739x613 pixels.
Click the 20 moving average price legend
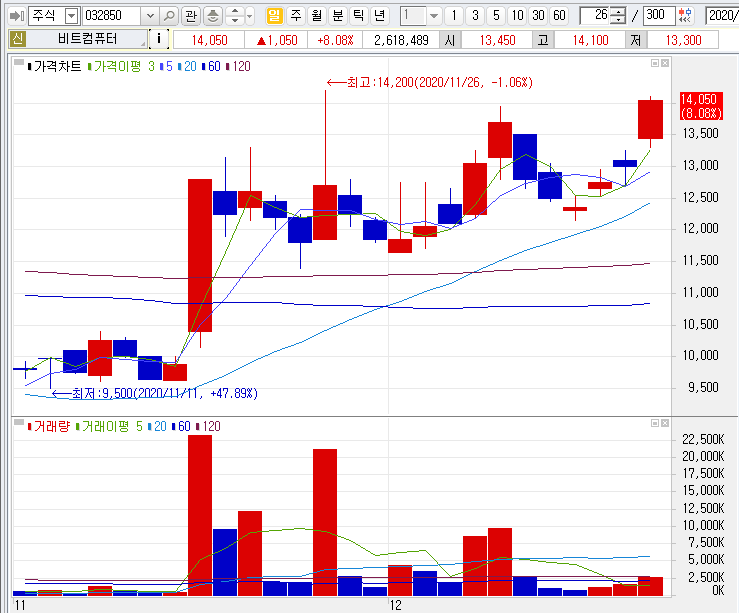[x=187, y=66]
